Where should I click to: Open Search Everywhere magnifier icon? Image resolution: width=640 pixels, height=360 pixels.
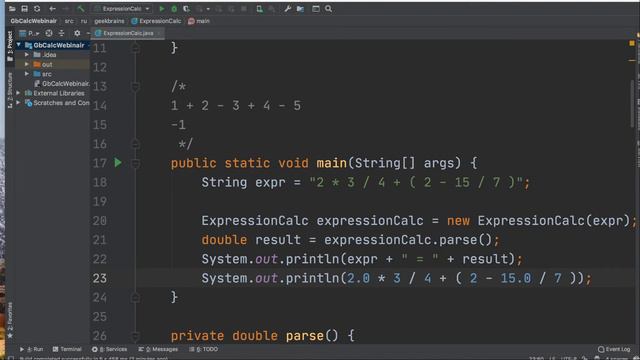(x=329, y=9)
